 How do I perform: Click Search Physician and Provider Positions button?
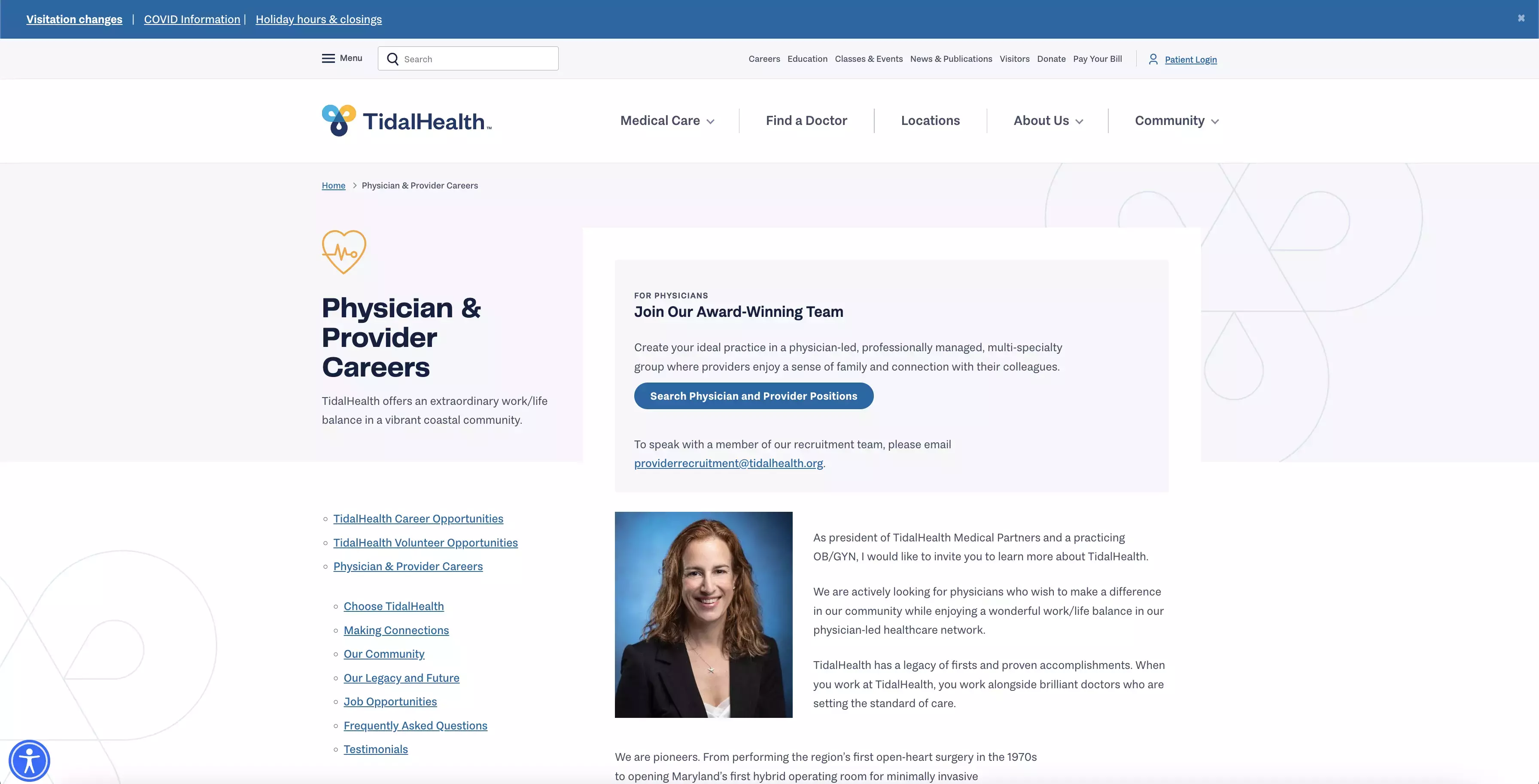(x=753, y=395)
